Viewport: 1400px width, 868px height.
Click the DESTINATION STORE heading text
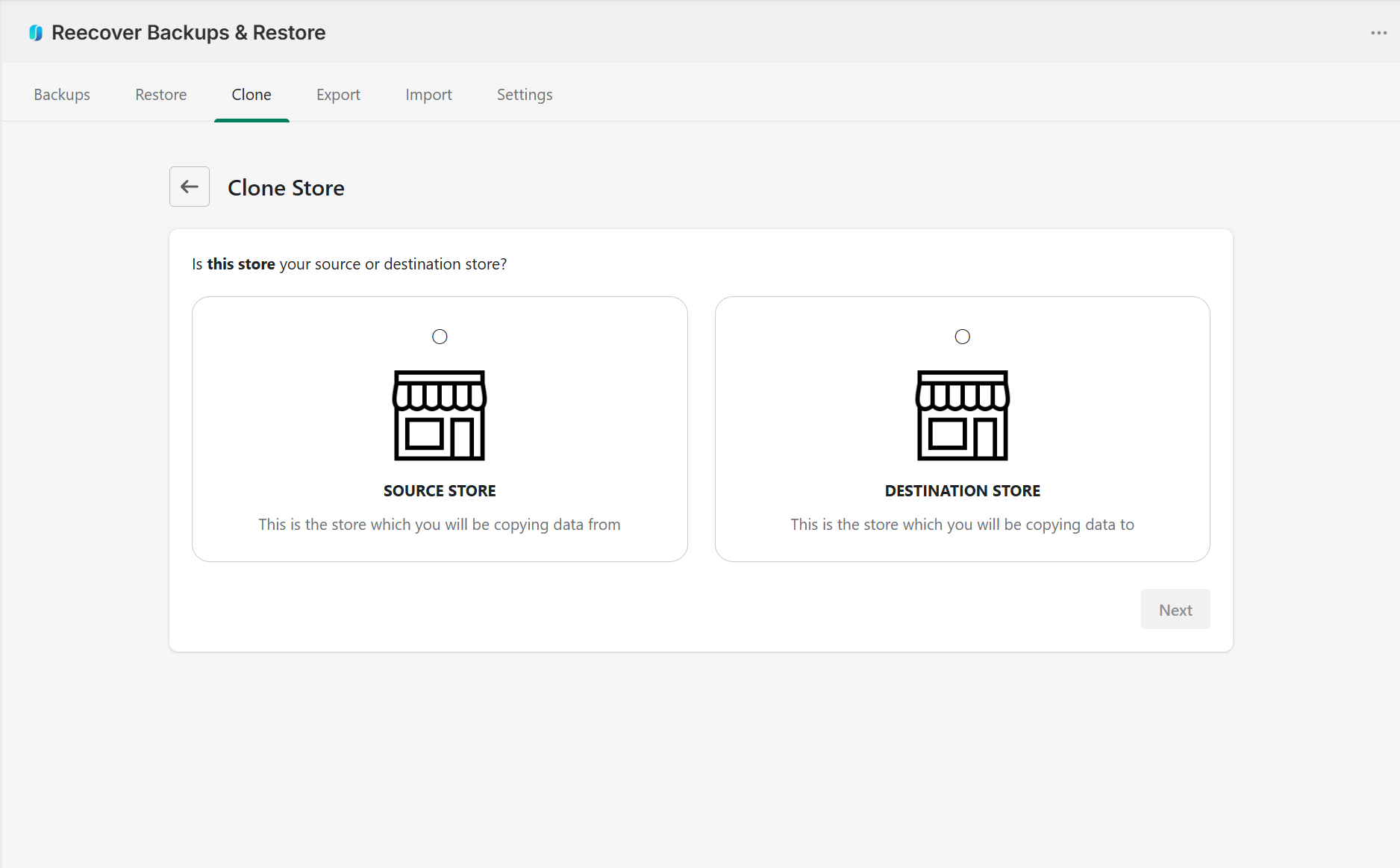(963, 491)
